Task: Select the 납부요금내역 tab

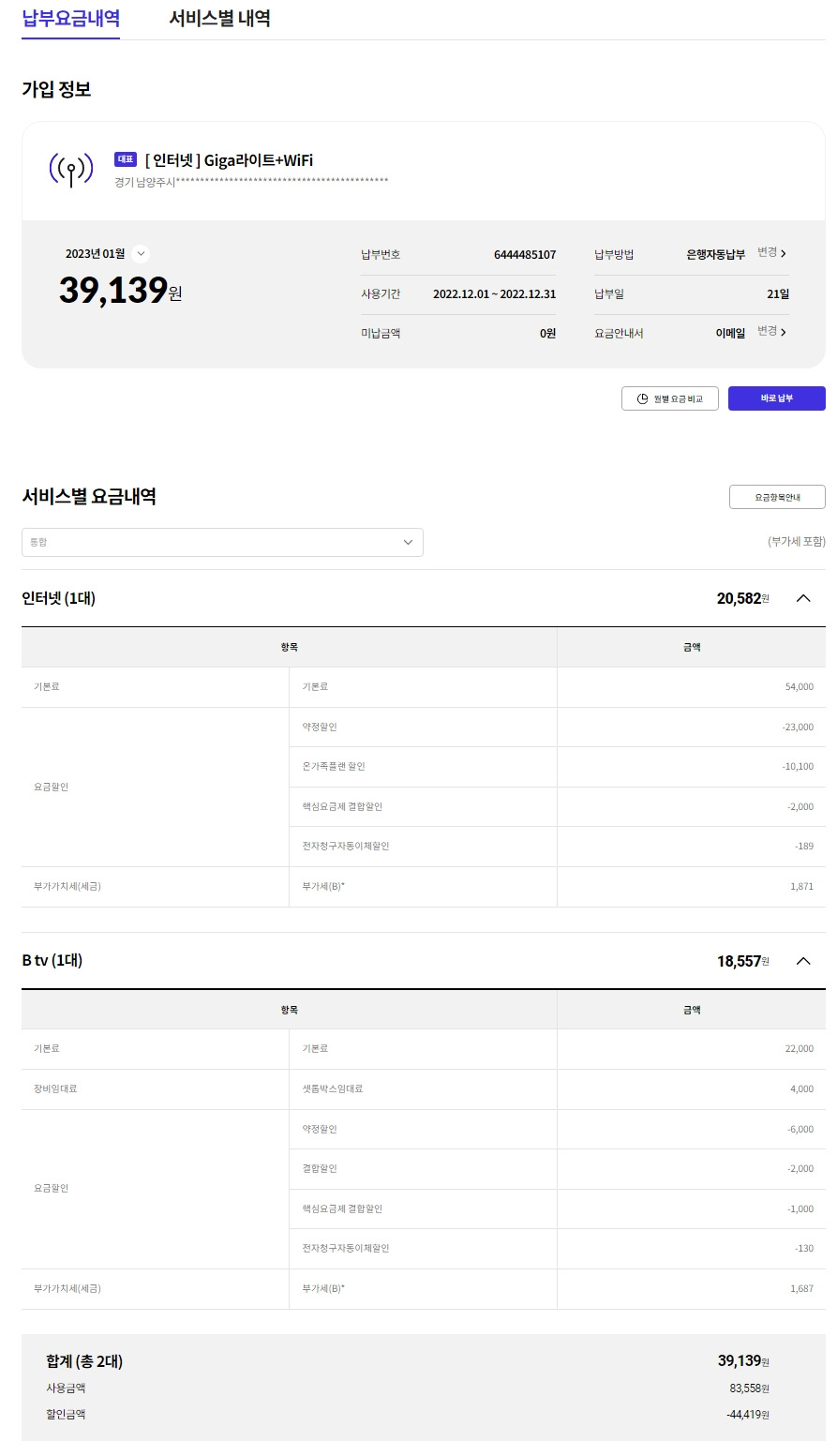Action: [70, 19]
